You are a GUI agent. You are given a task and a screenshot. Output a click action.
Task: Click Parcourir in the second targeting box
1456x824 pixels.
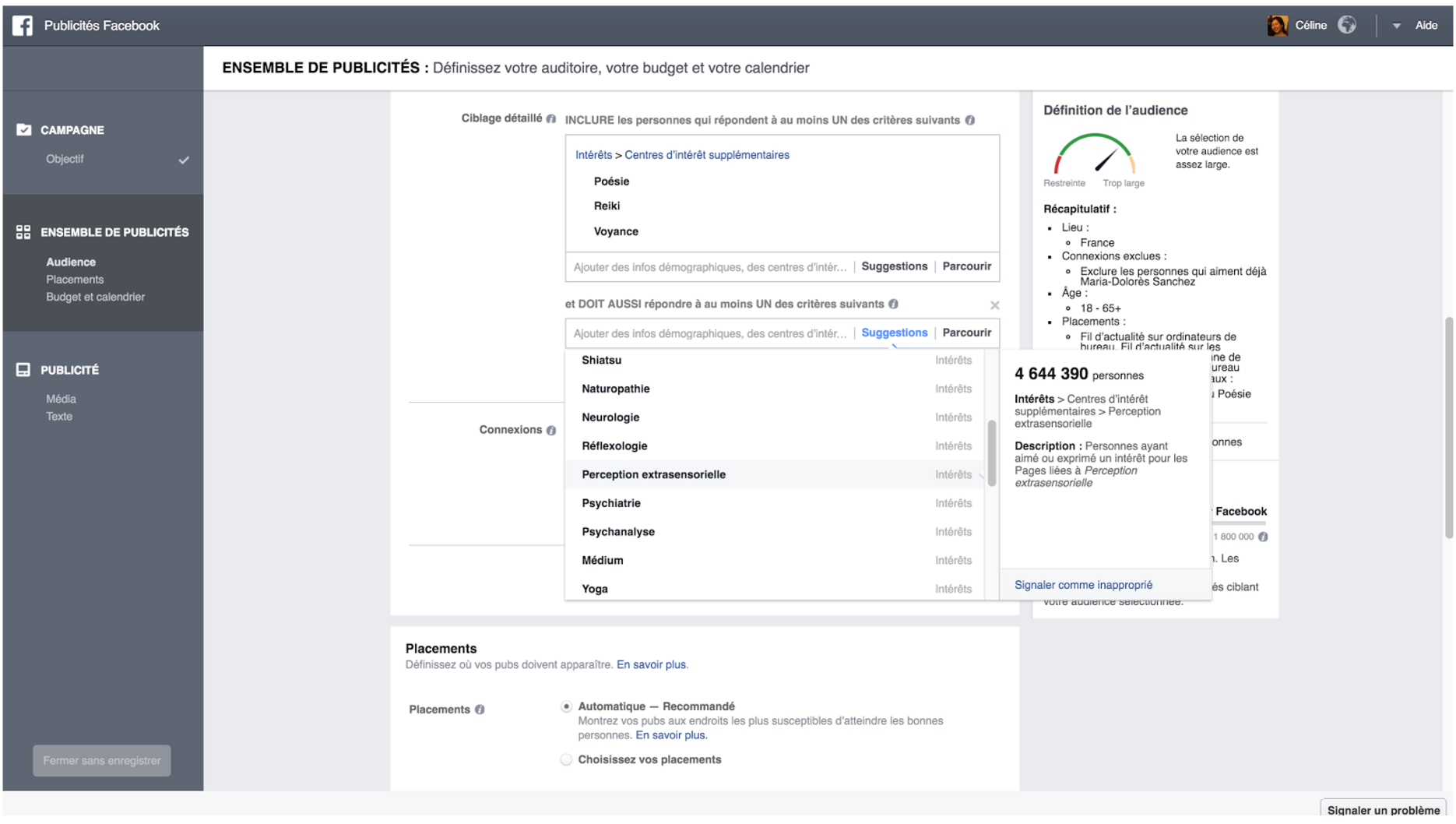pyautogui.click(x=967, y=333)
